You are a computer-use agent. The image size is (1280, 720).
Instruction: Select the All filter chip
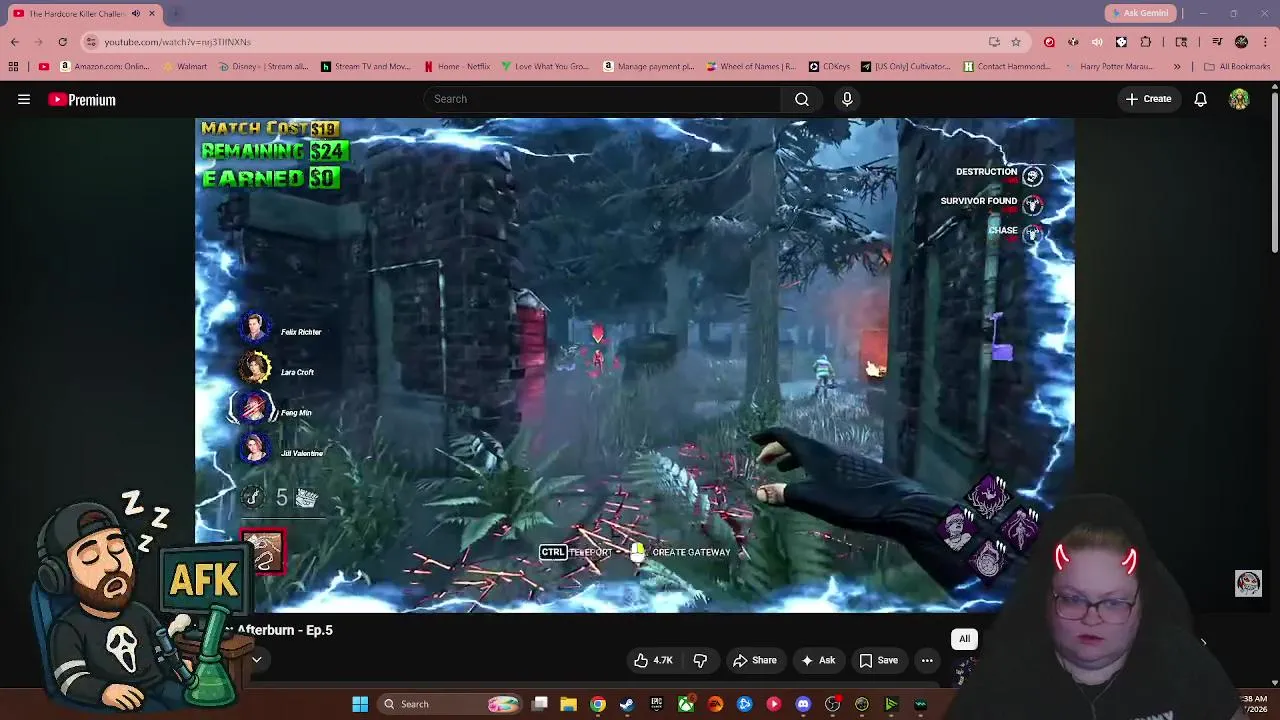point(964,639)
